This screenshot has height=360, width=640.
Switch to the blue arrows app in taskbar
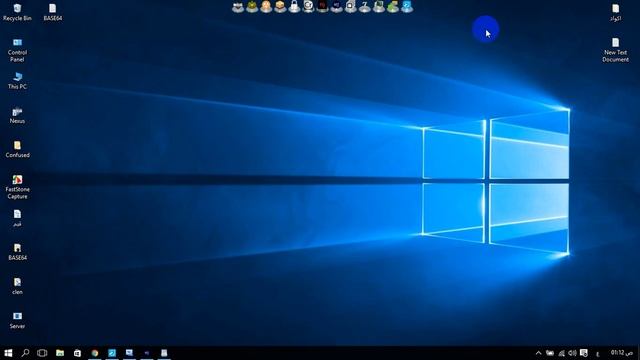click(x=112, y=353)
